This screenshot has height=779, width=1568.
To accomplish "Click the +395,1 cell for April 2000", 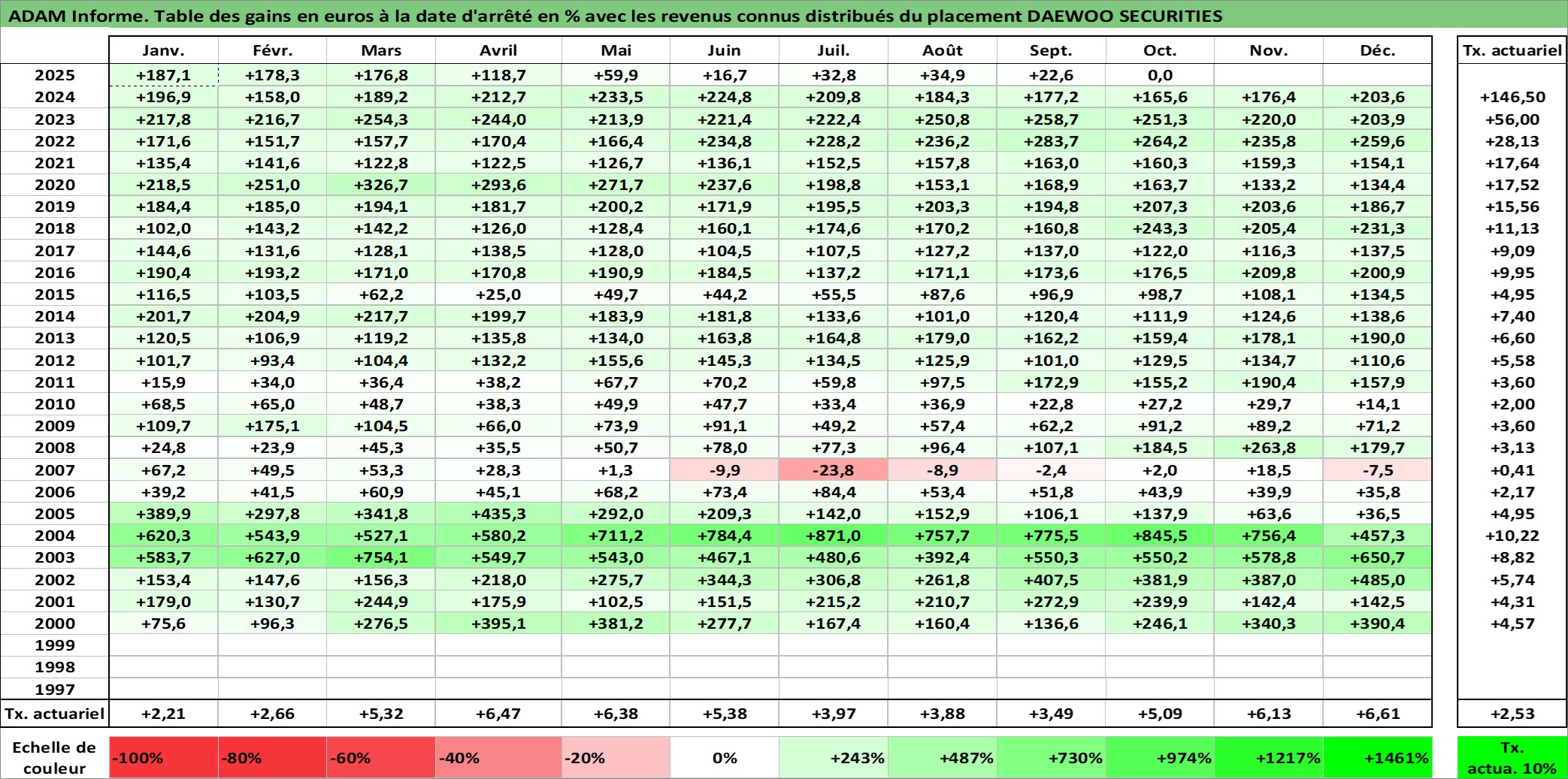I will tap(498, 624).
